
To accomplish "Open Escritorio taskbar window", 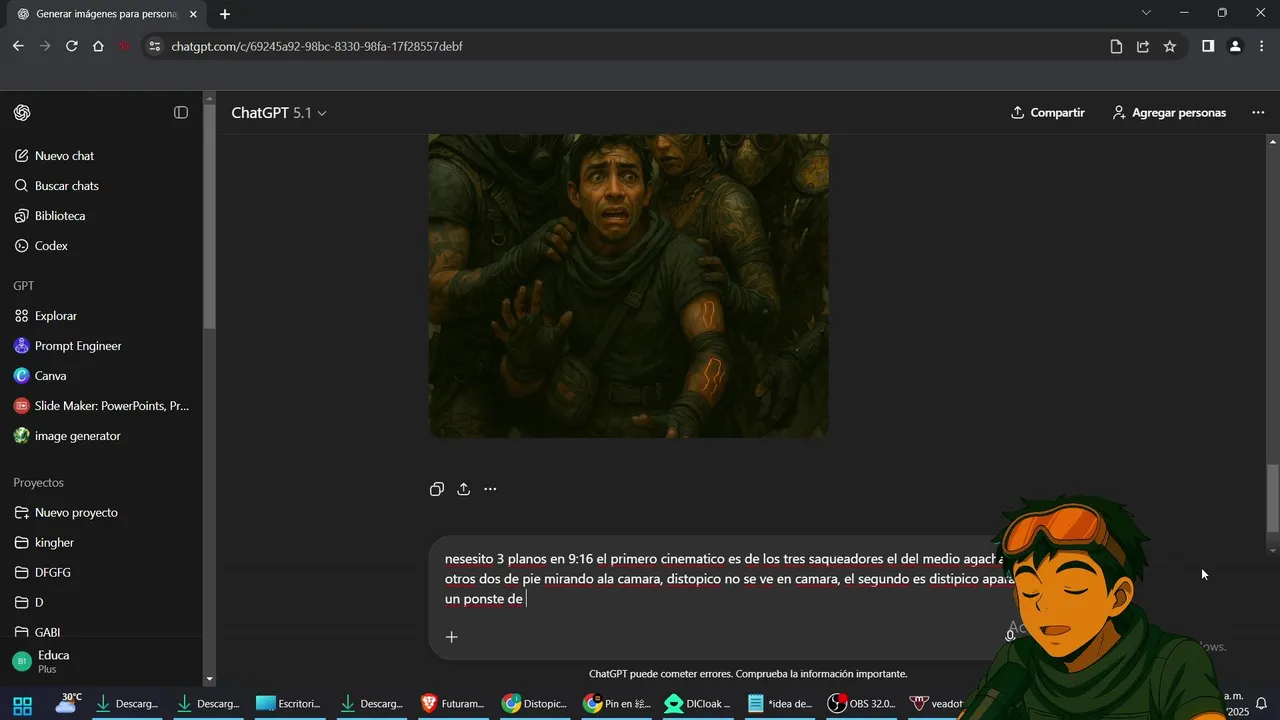I will [289, 704].
